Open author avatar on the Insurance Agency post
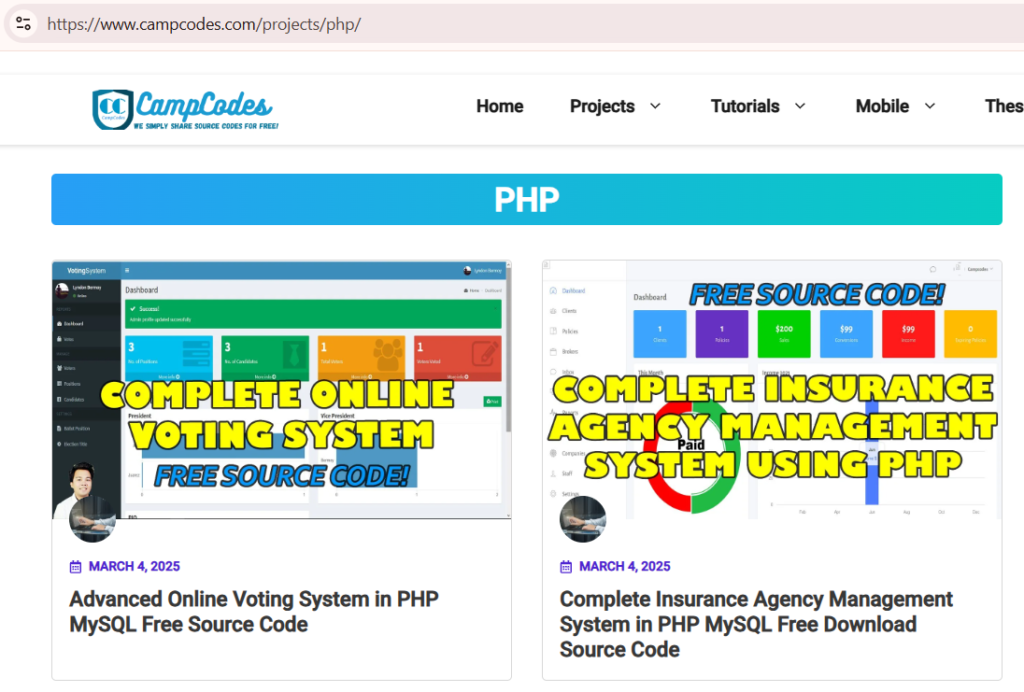 (583, 518)
